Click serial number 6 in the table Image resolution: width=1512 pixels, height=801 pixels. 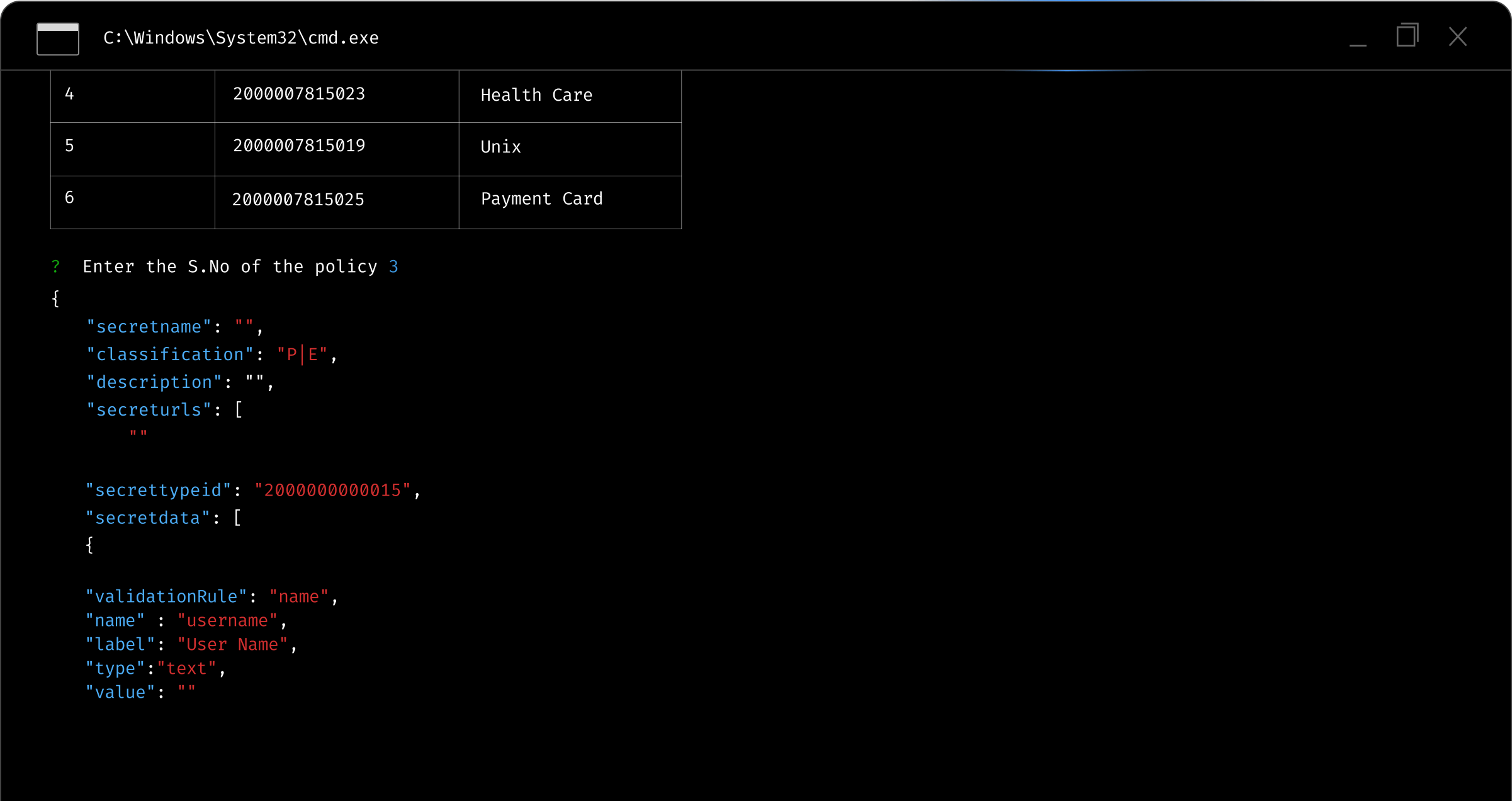coord(69,198)
